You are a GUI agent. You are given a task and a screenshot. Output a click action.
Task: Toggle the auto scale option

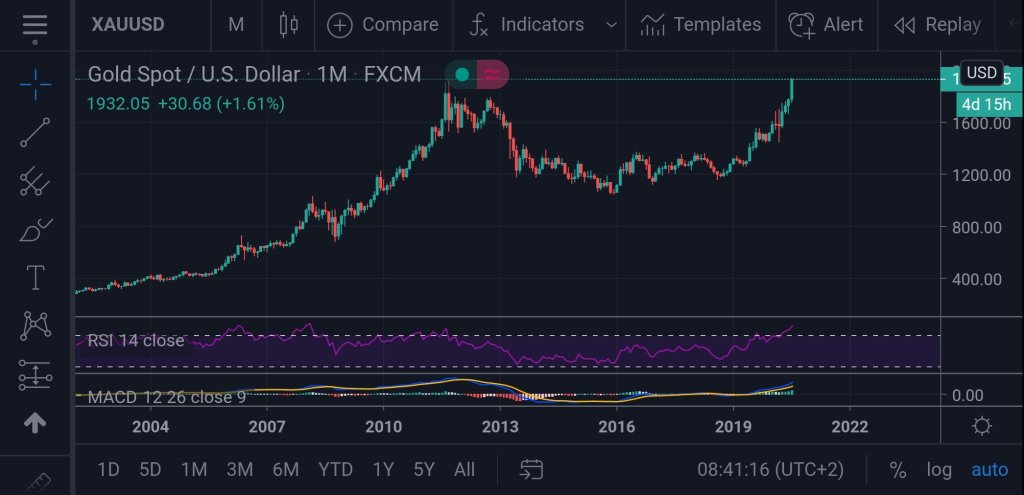[989, 470]
